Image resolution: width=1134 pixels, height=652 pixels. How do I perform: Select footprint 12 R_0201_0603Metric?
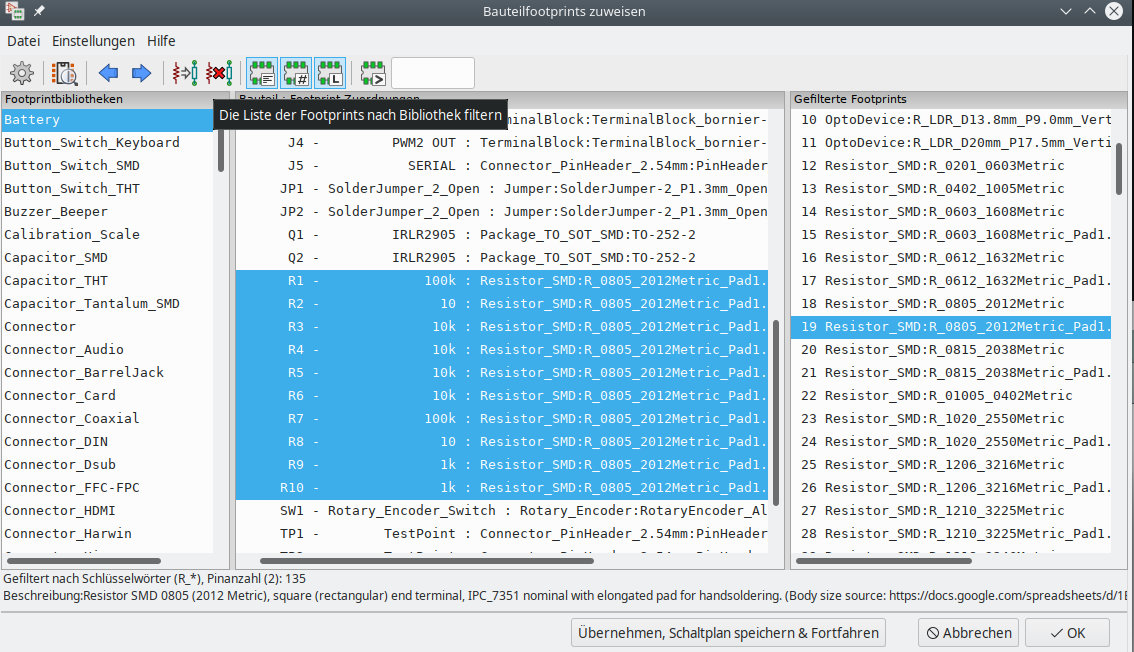click(951, 166)
